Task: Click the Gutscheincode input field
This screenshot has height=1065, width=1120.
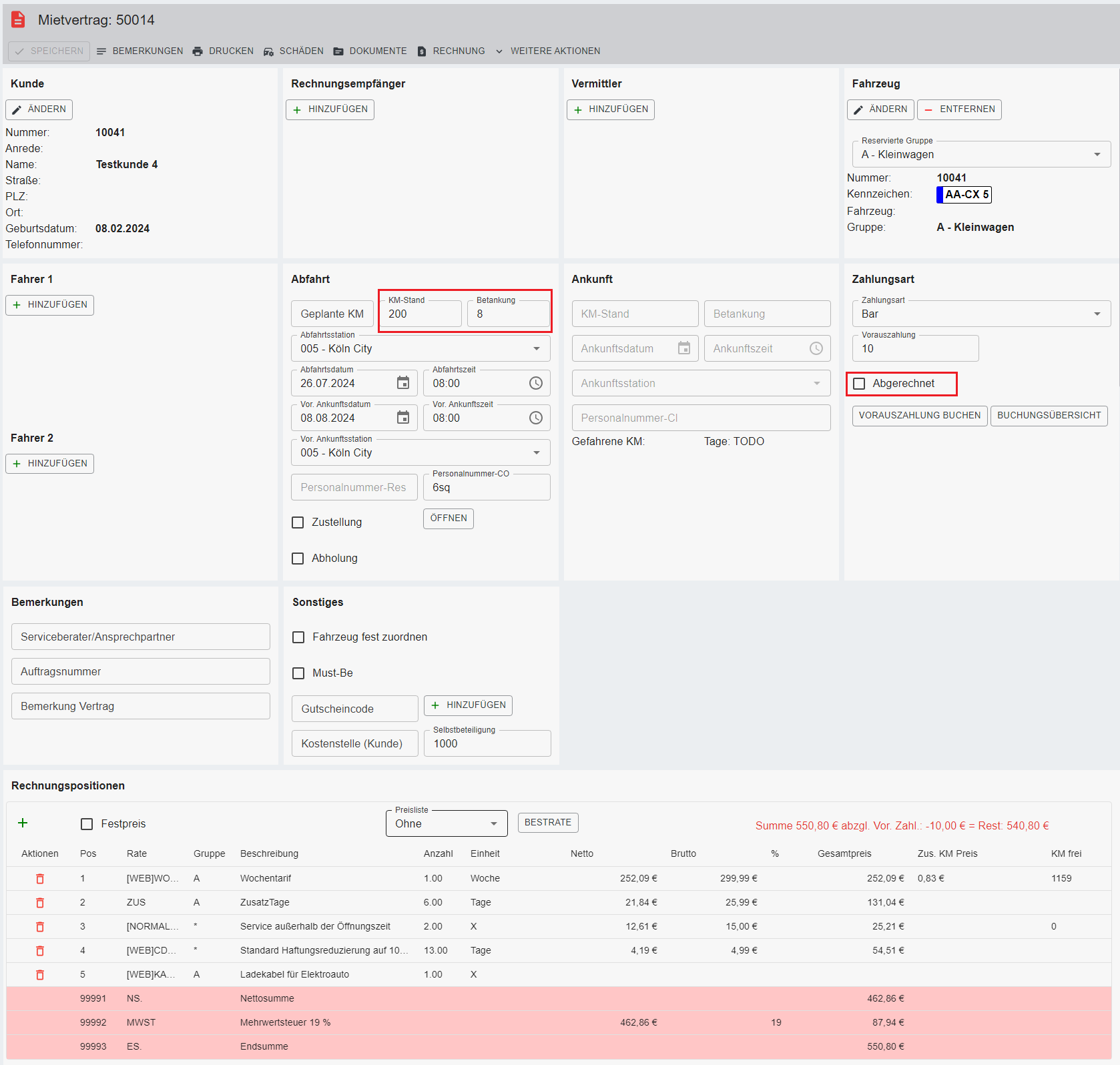Action: (354, 709)
